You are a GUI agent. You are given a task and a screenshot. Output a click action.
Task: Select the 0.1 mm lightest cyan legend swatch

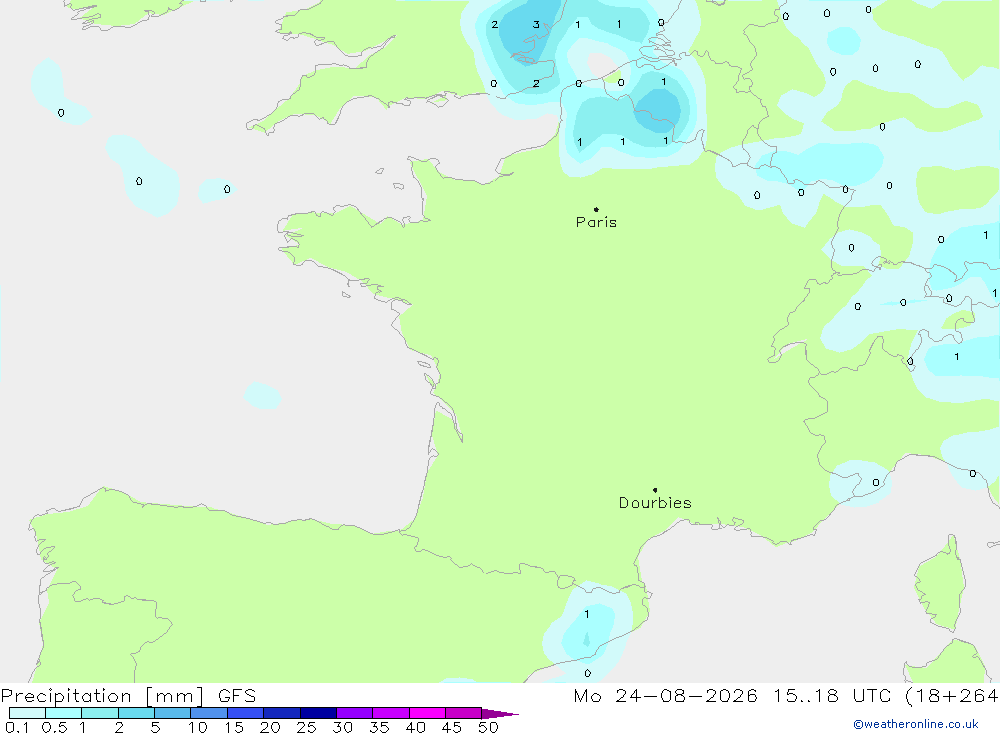(x=27, y=713)
